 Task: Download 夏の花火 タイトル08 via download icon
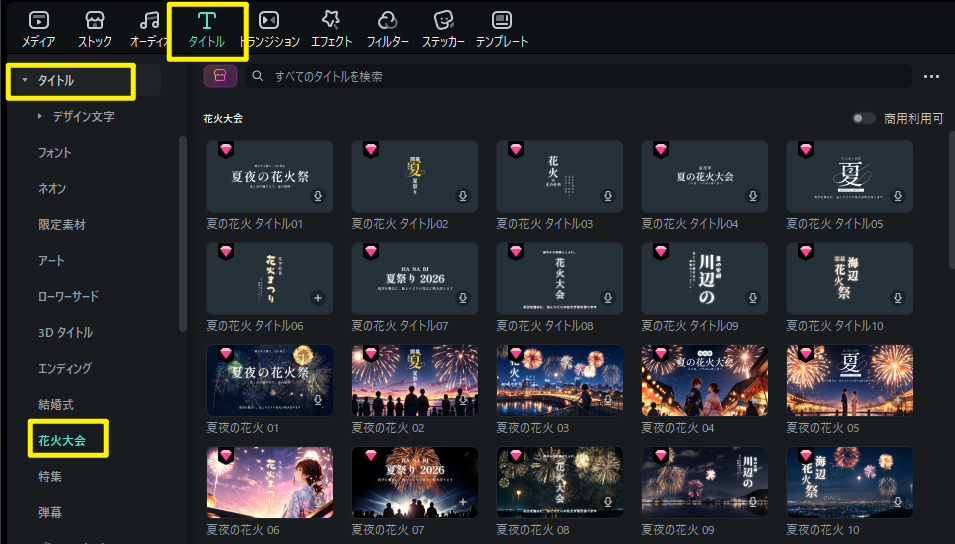(x=608, y=298)
